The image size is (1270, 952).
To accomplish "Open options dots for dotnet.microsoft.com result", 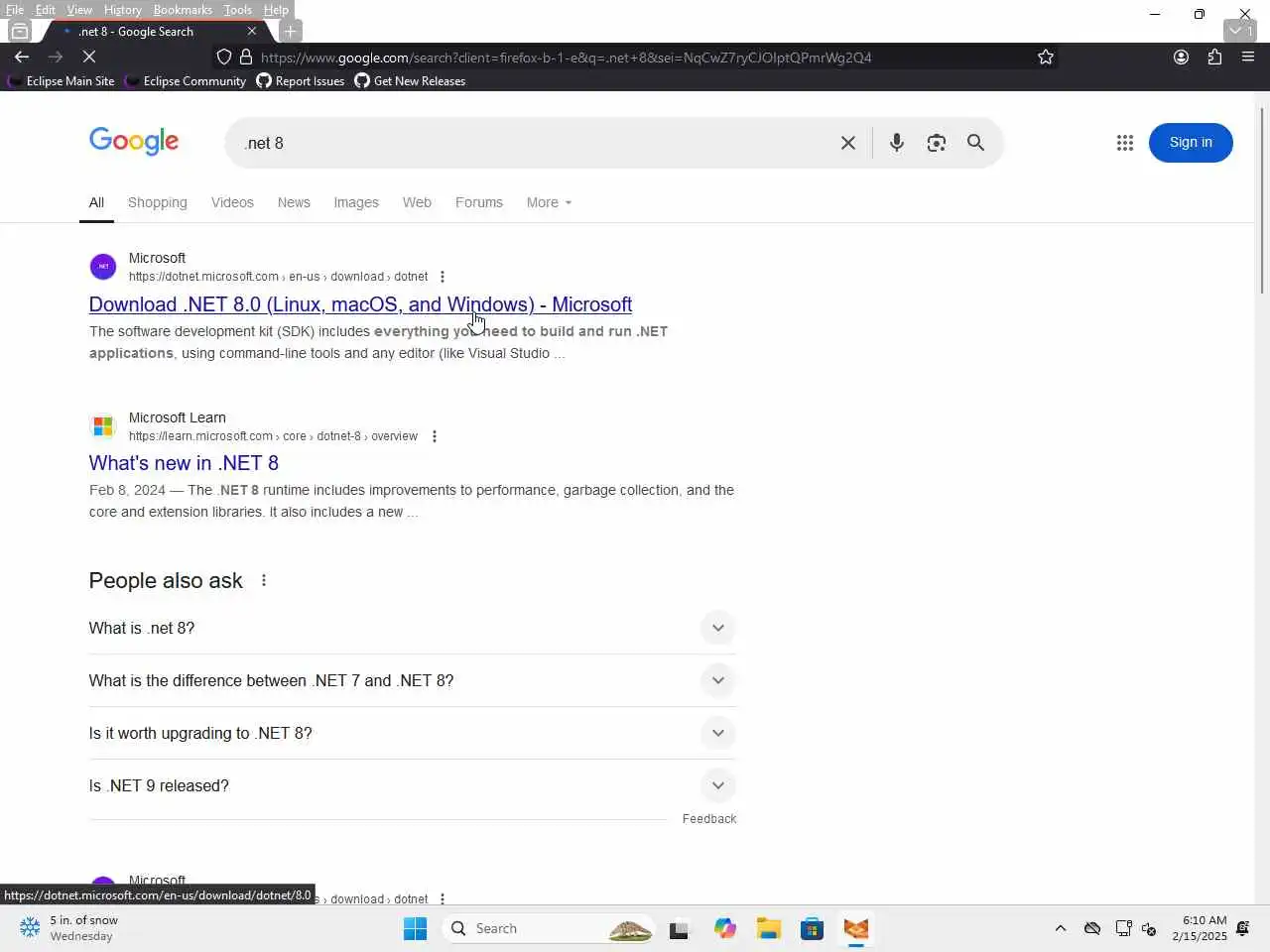I will 443,277.
